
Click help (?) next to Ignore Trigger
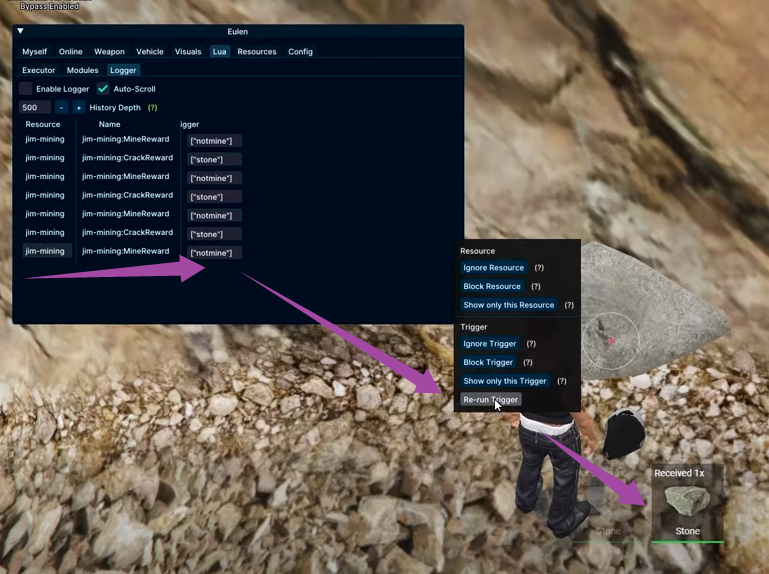(x=531, y=344)
